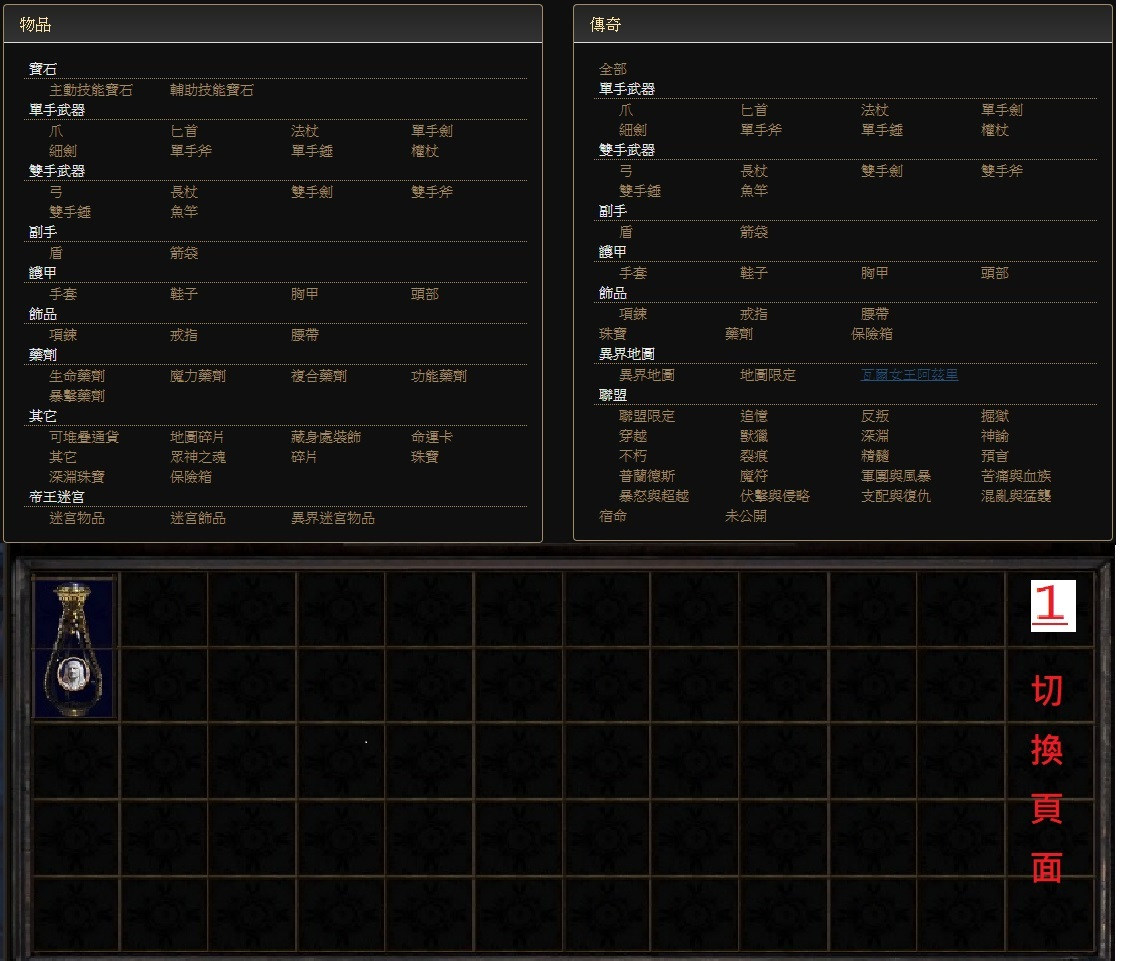Click the flask item in the inventory

click(75, 647)
